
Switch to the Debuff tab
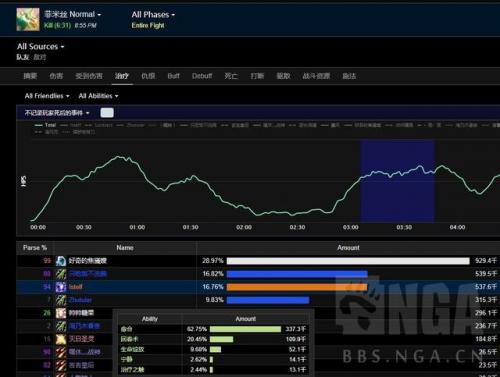pyautogui.click(x=202, y=76)
